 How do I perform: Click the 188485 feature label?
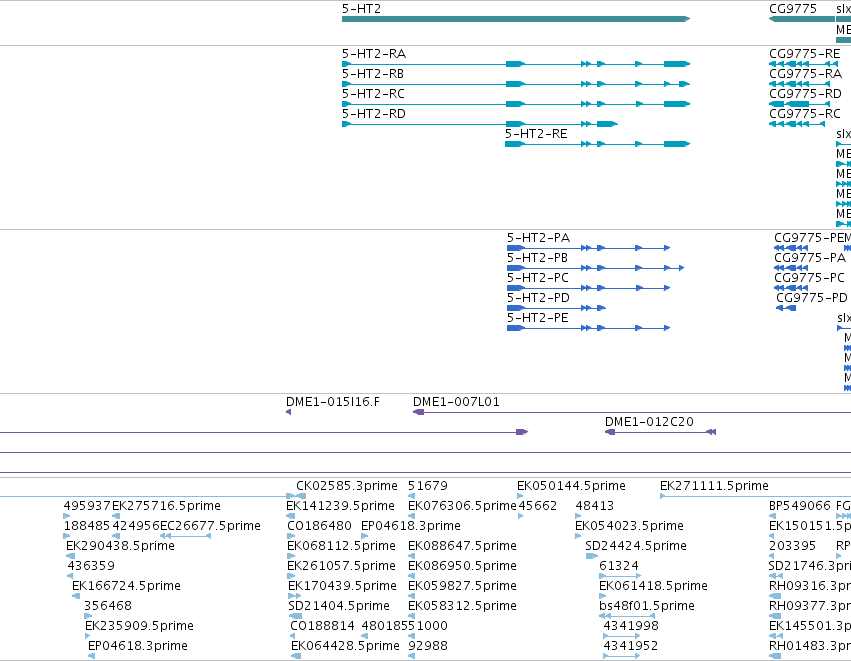click(87, 526)
